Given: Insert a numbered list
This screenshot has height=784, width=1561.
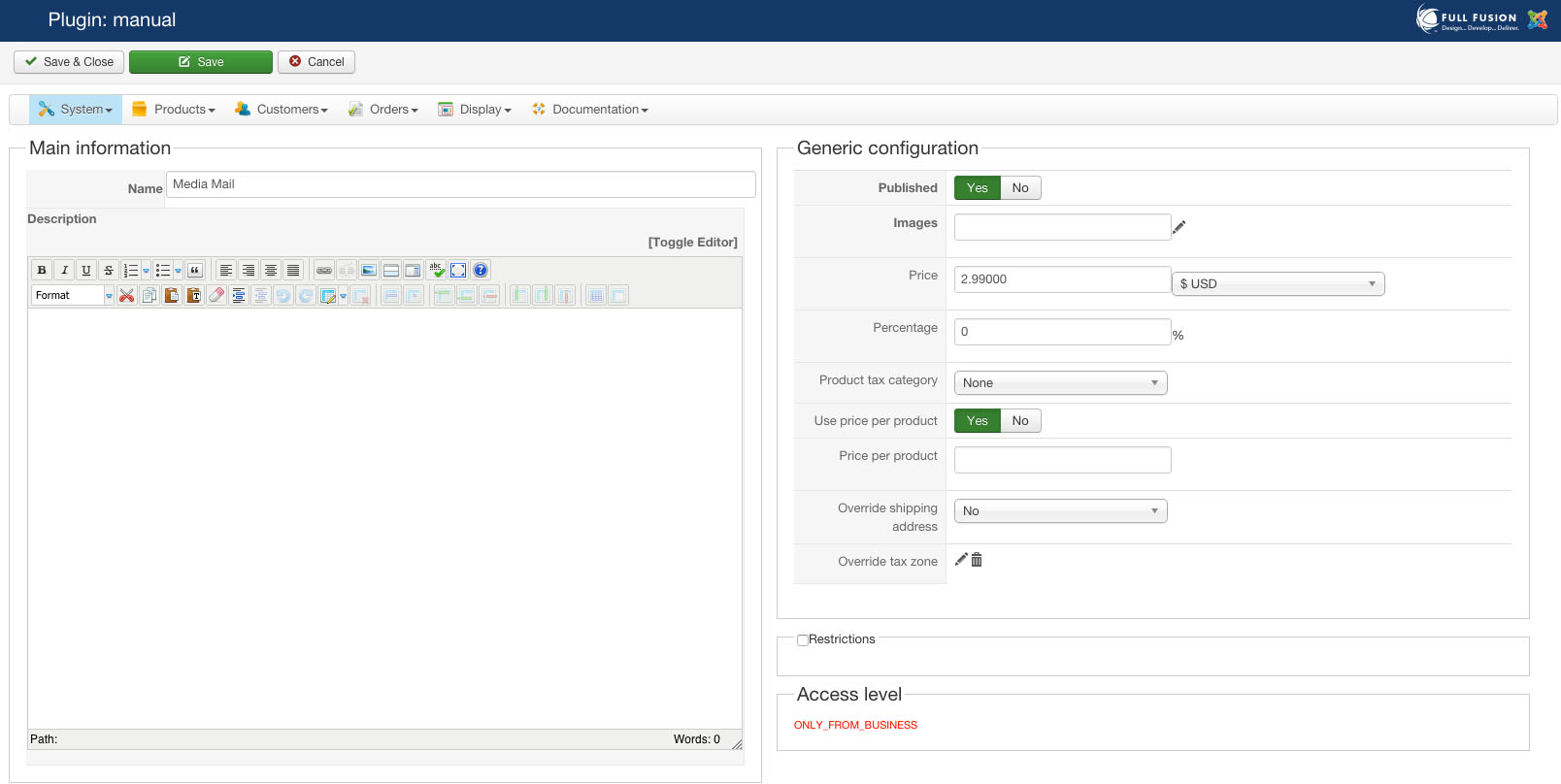Looking at the screenshot, I should point(131,270).
